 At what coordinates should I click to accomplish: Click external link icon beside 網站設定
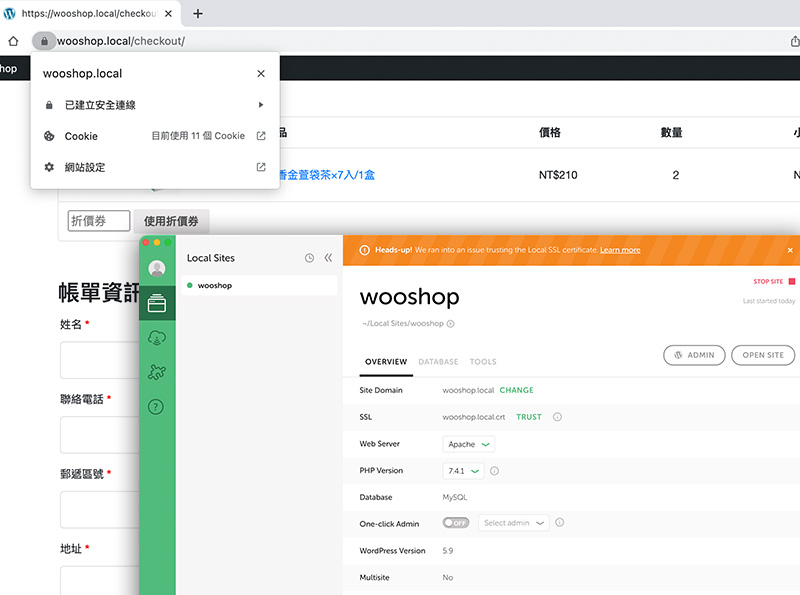point(261,167)
